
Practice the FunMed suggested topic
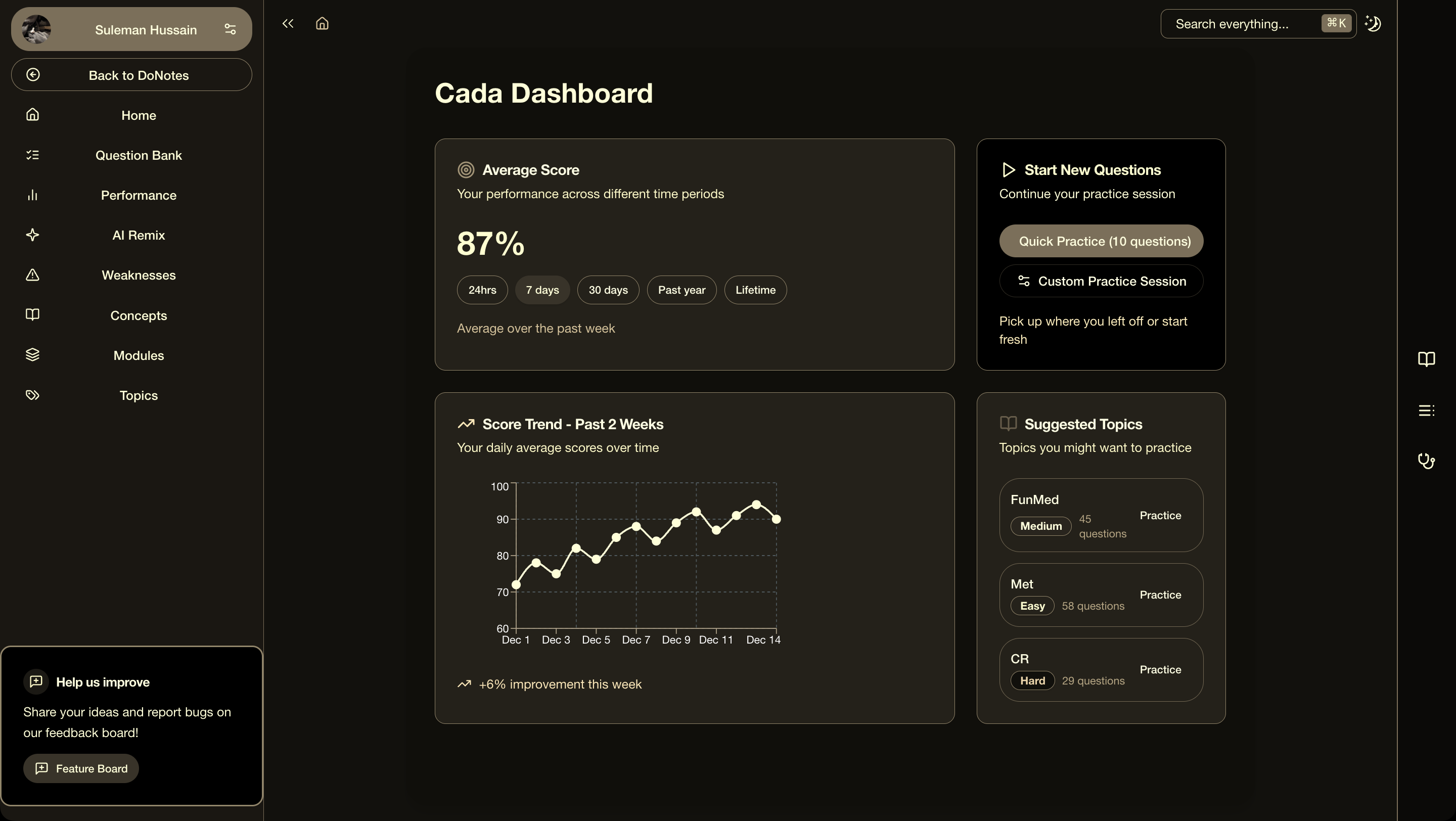coord(1160,515)
